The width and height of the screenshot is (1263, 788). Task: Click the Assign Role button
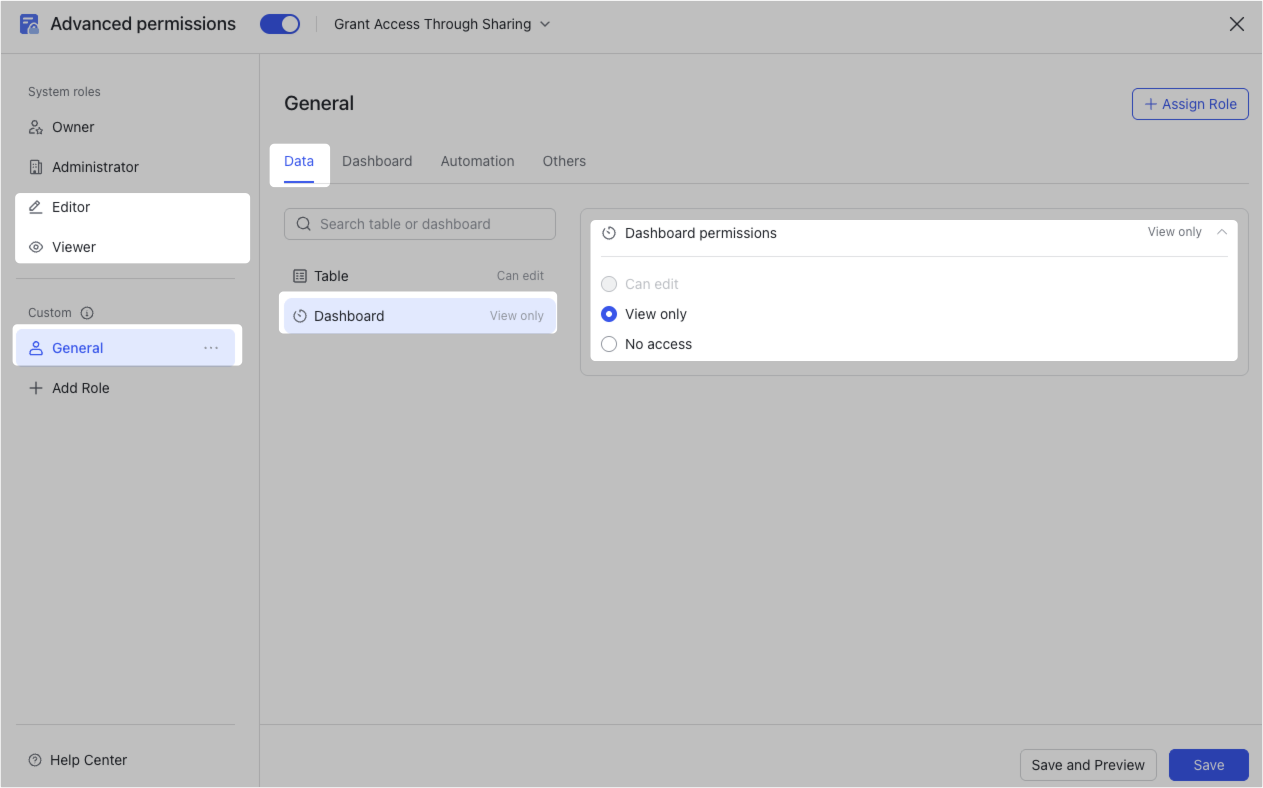click(x=1190, y=104)
